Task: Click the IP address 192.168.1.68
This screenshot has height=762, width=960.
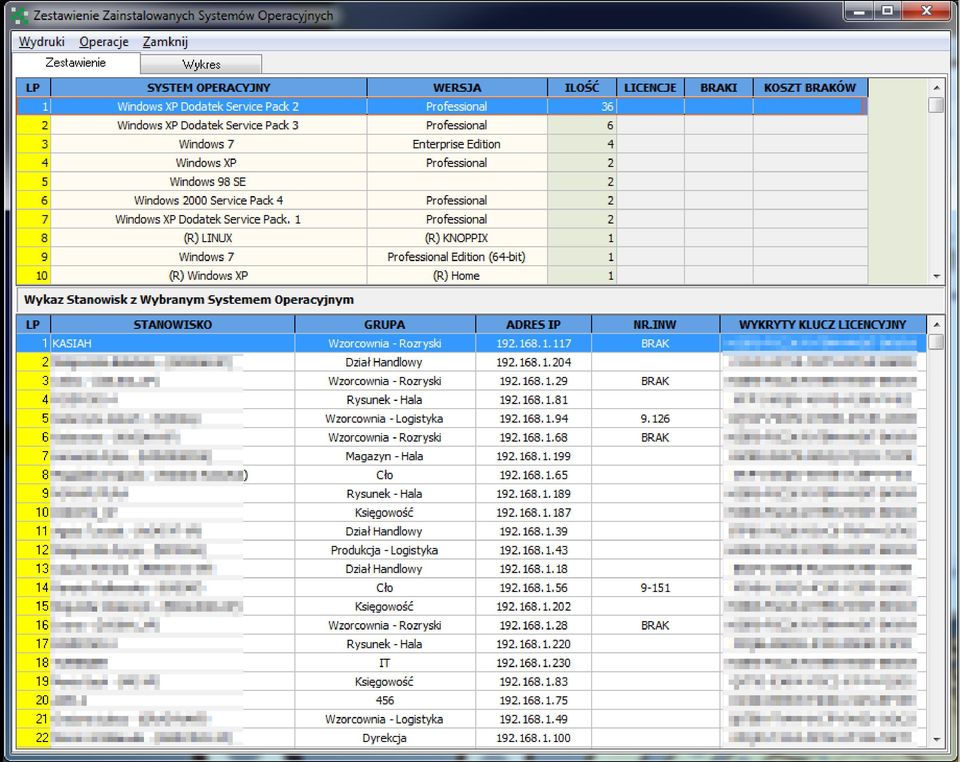Action: [533, 438]
